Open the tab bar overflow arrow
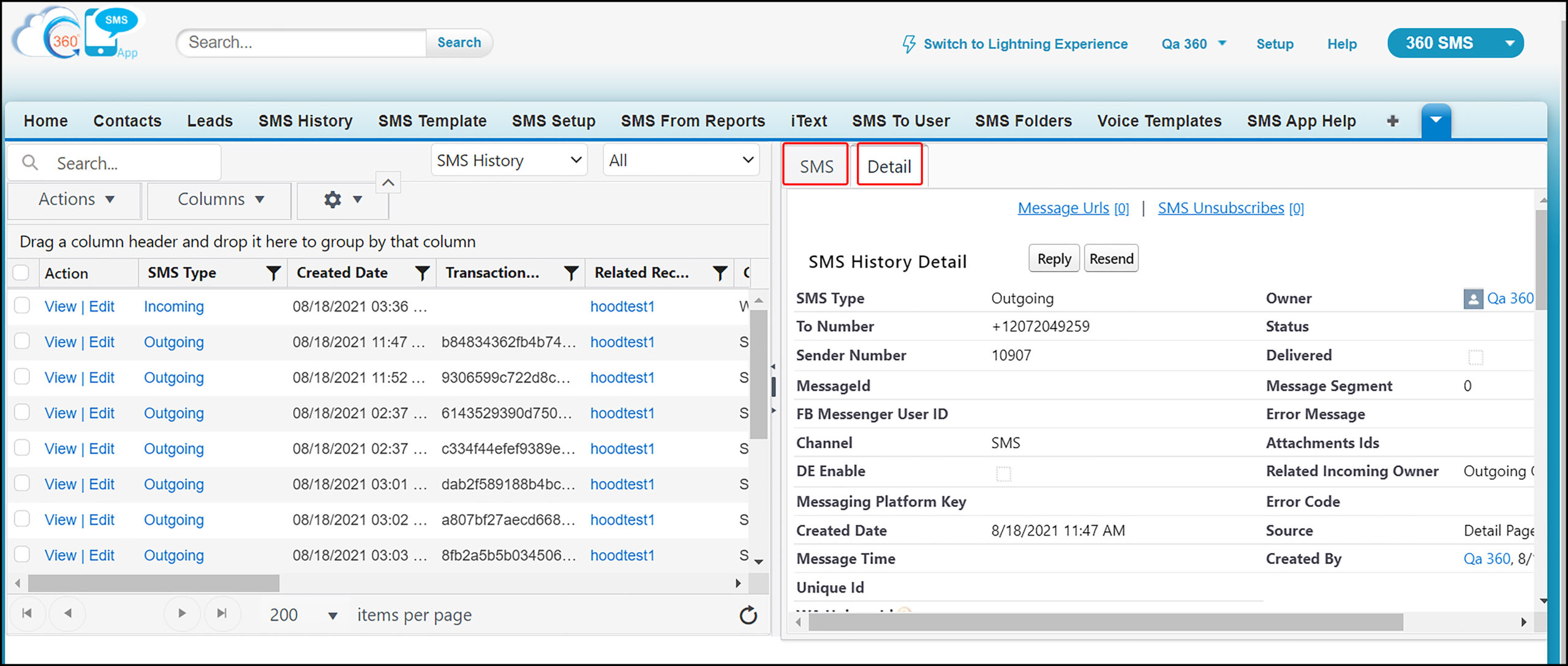 (1436, 121)
